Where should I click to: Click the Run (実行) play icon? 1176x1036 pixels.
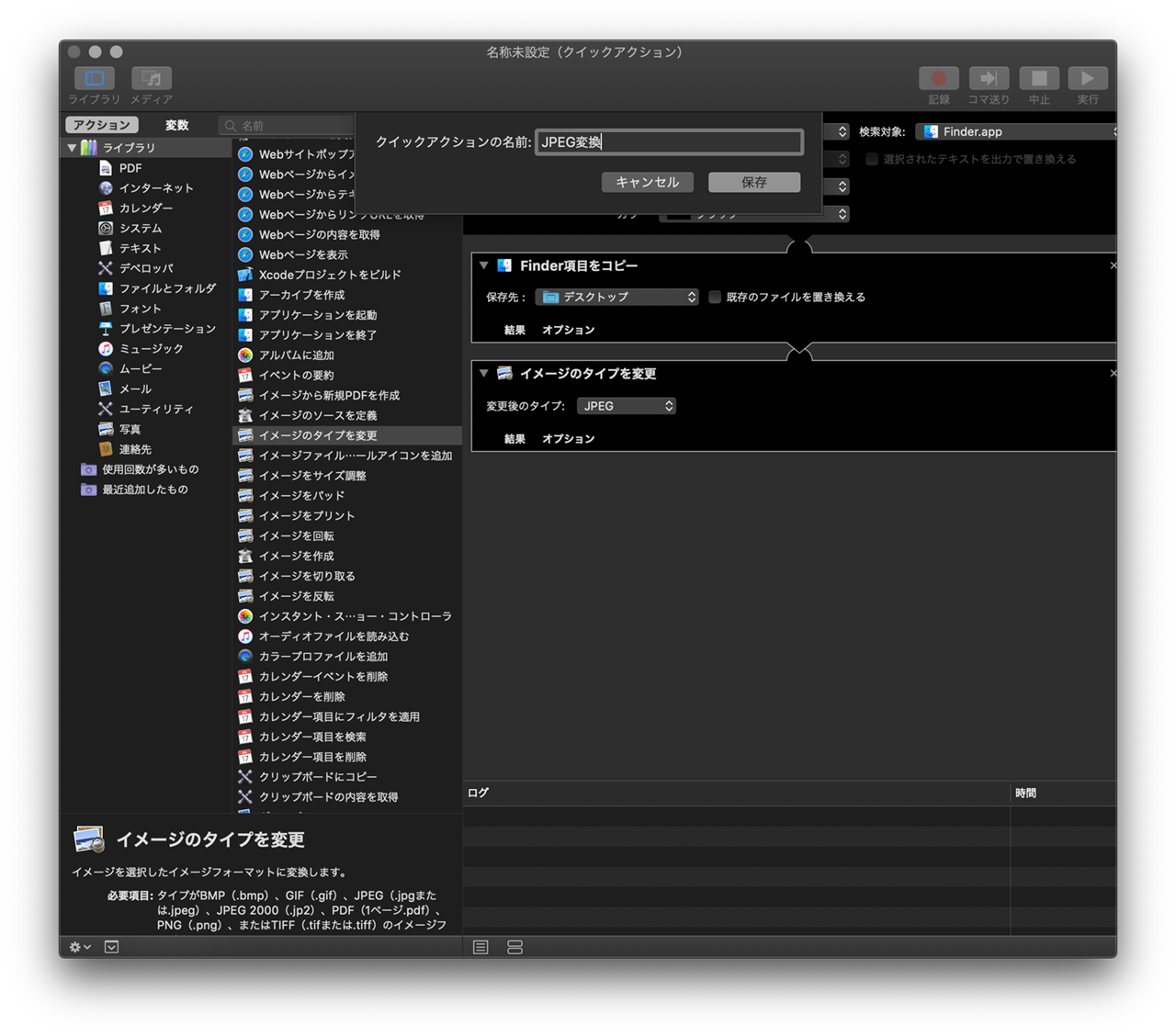1087,79
